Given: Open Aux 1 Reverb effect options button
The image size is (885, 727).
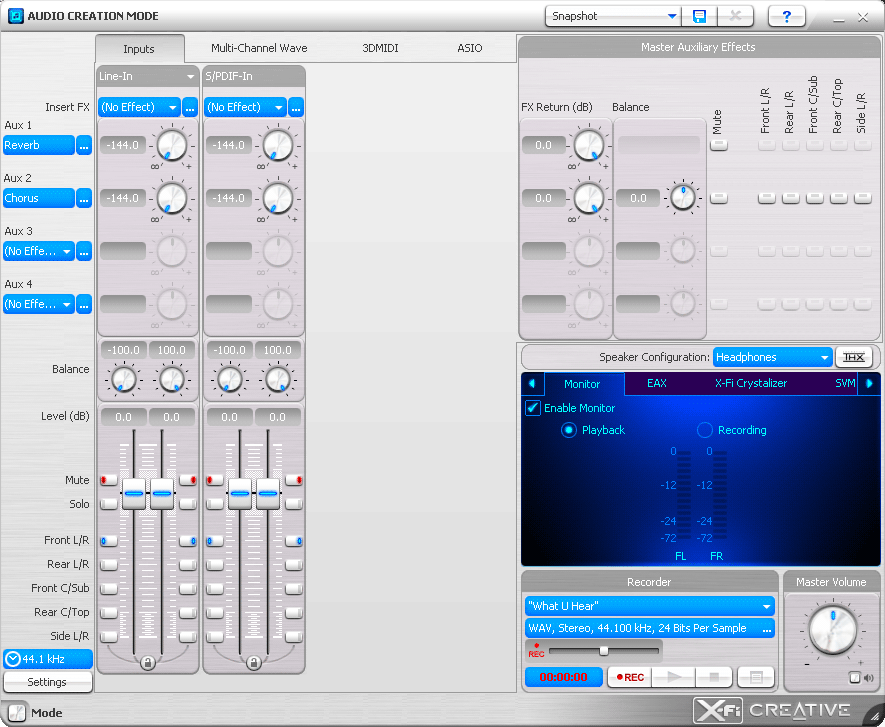Looking at the screenshot, I should (84, 146).
